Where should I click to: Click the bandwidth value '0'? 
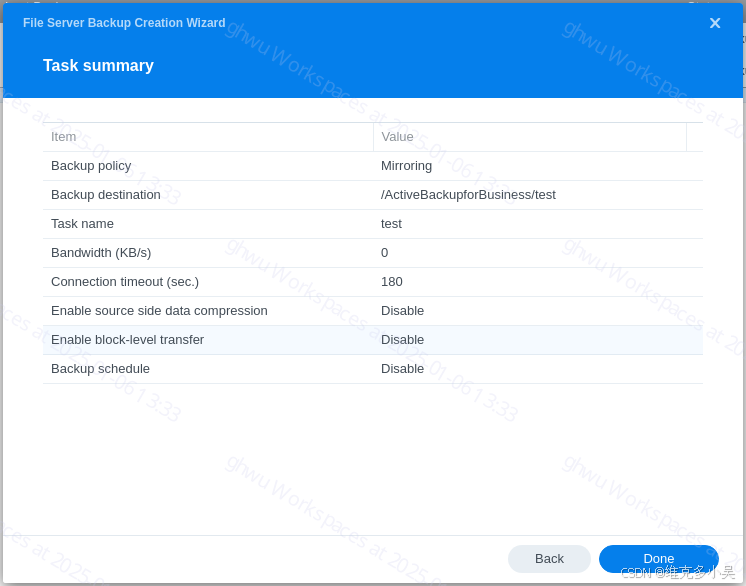(x=384, y=253)
